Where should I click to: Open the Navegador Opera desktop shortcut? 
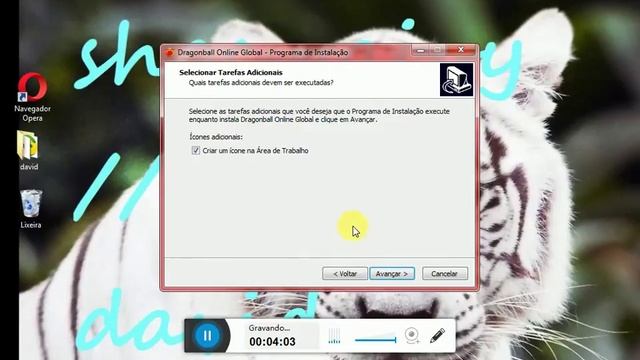(32, 97)
